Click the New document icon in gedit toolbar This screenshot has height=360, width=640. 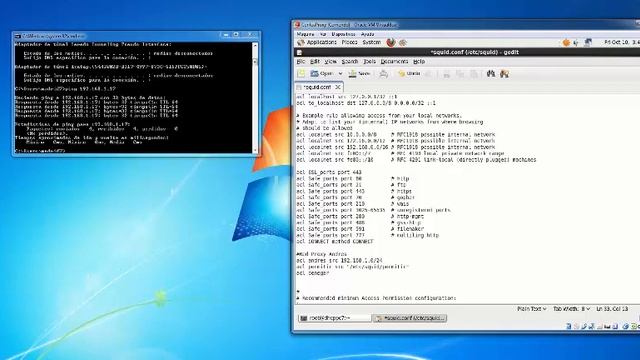pyautogui.click(x=301, y=73)
